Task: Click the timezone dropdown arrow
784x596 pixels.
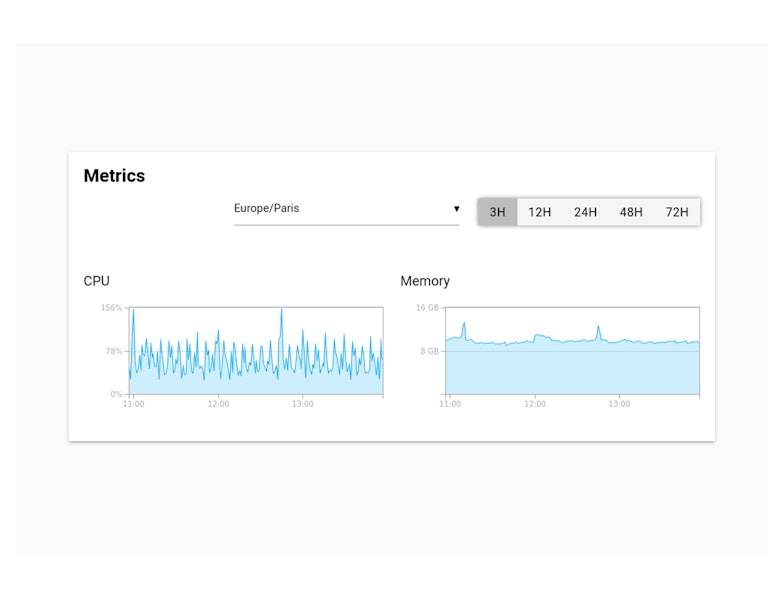Action: coord(457,209)
